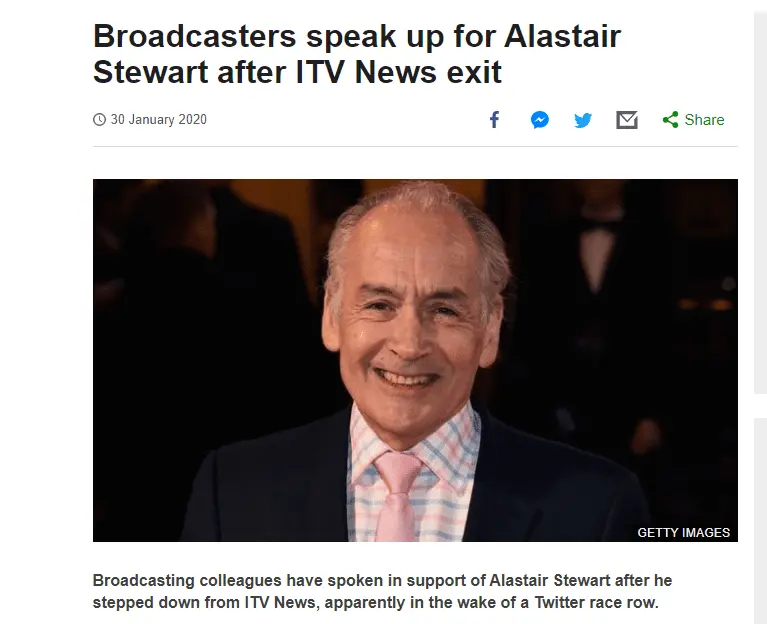Click 'Stewart after ITV News exit' headline line

[297, 72]
